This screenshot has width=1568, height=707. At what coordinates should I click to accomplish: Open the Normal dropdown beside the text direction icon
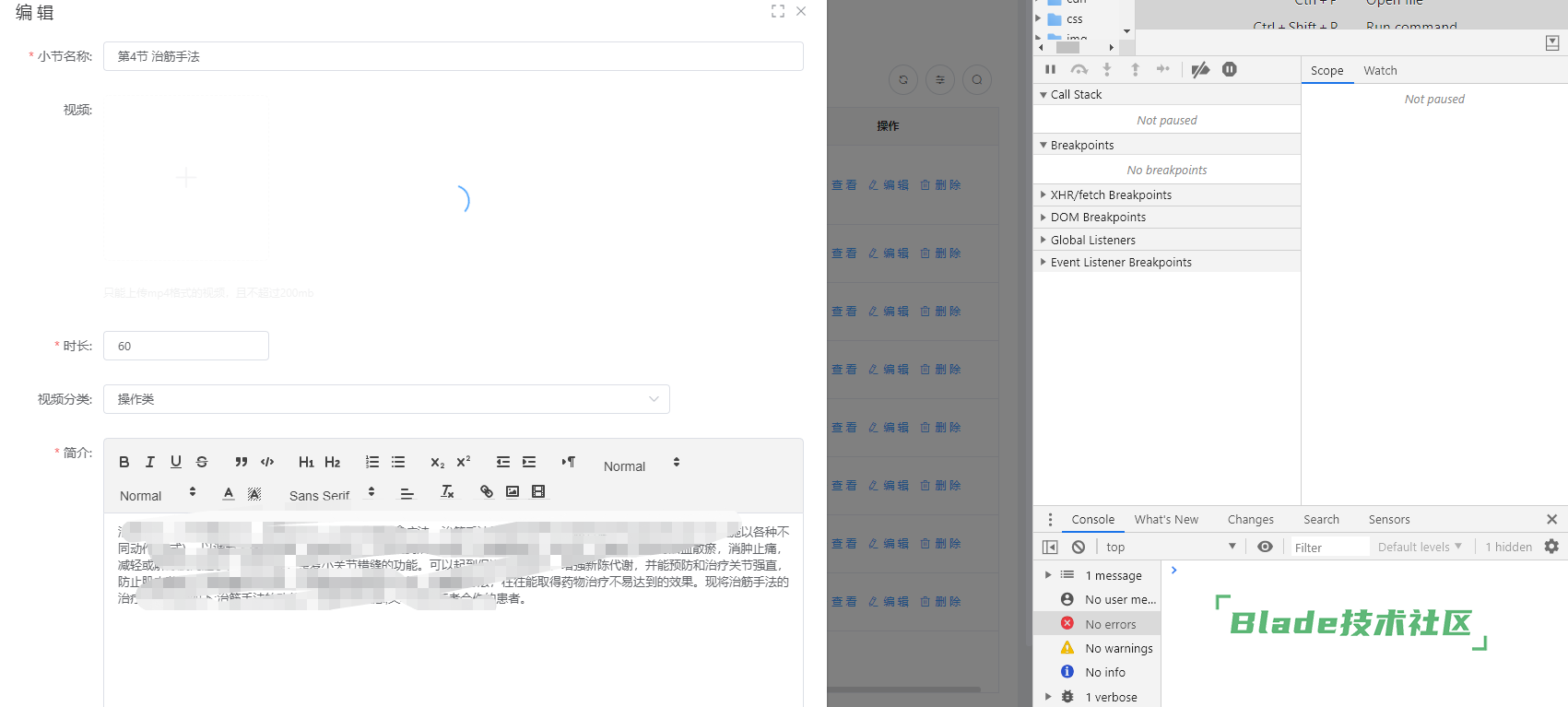[642, 465]
